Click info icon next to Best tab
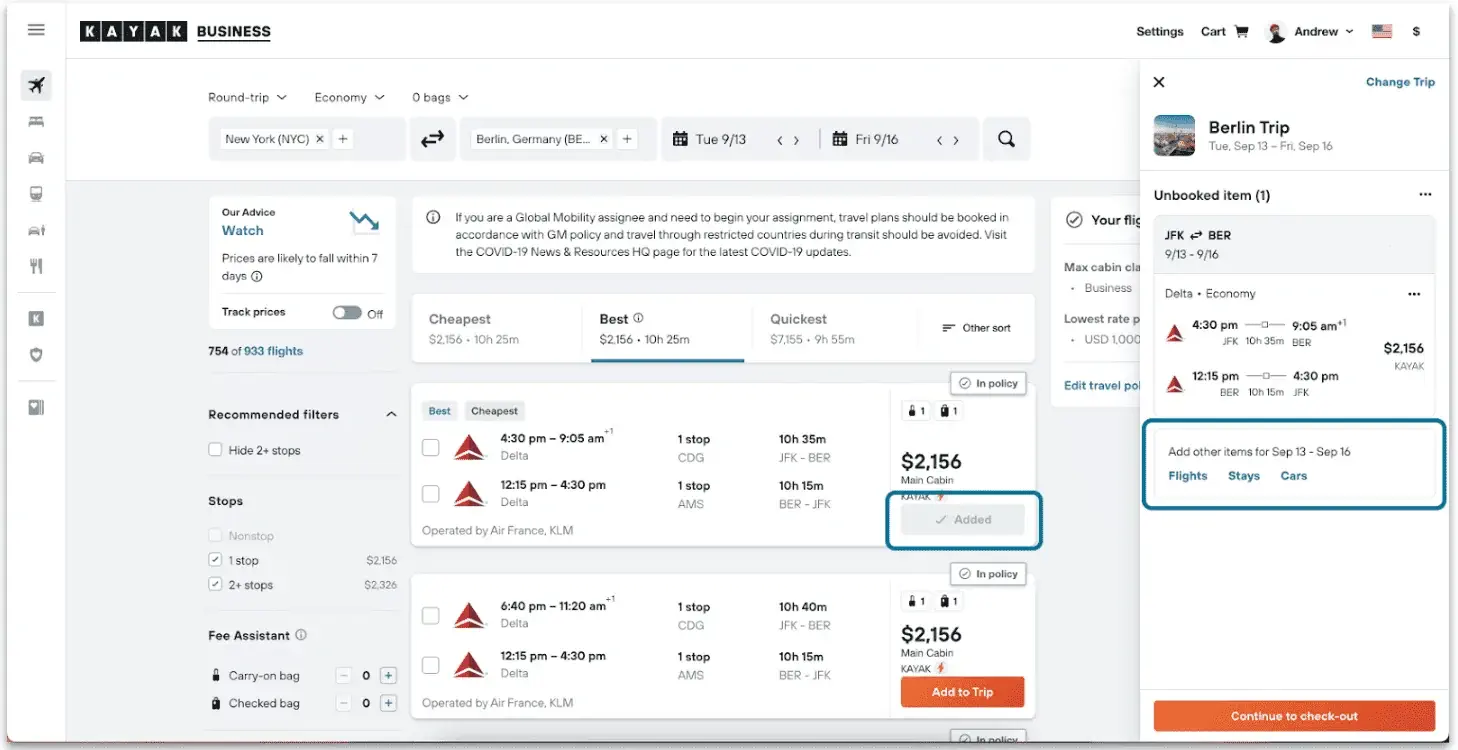1458x750 pixels. [638, 319]
